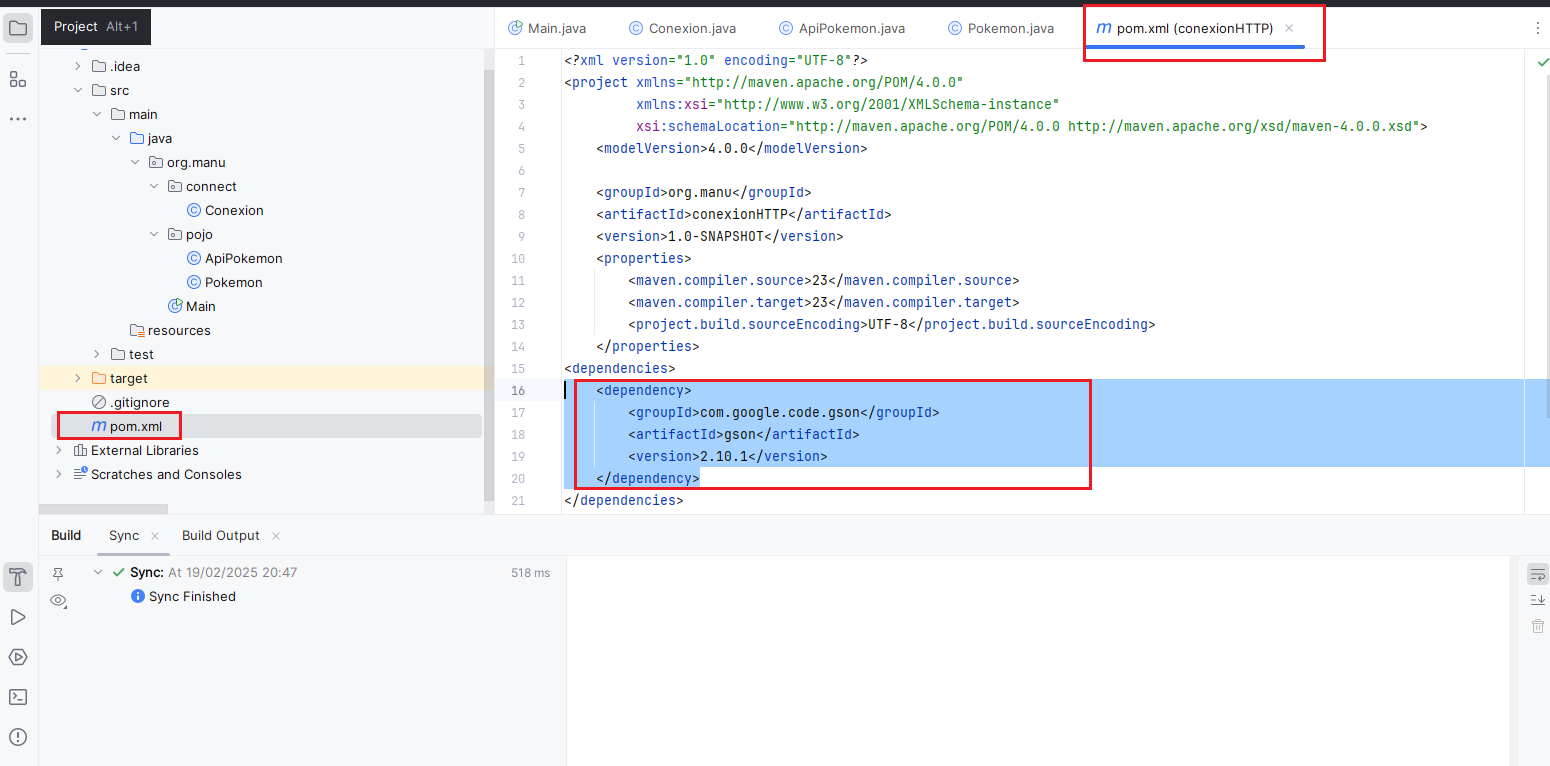The width and height of the screenshot is (1550, 766).
Task: Click the green inspection checkmark
Action: coord(1541,62)
